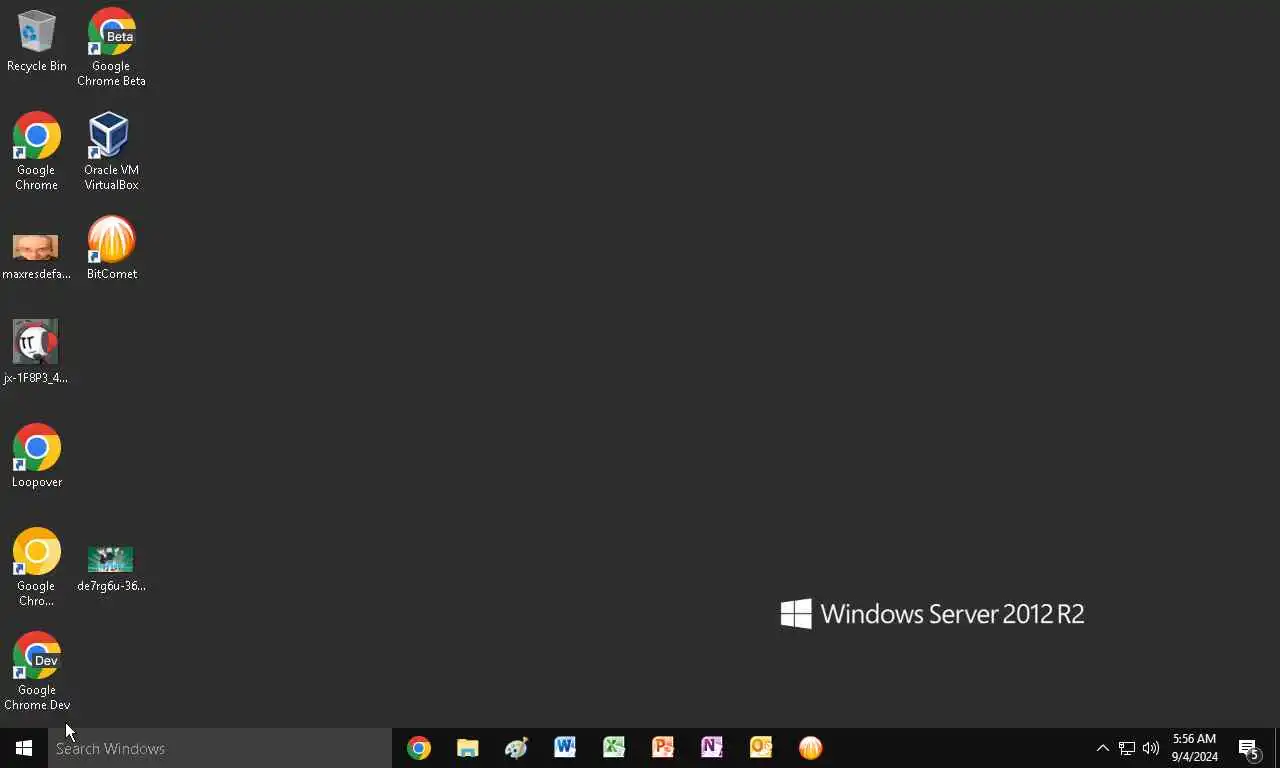This screenshot has width=1280, height=768.
Task: Open the volume speaker tray icon
Action: [1151, 748]
